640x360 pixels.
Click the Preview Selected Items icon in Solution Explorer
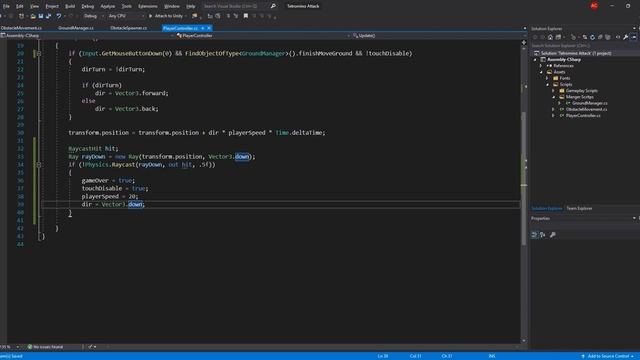pos(634,37)
